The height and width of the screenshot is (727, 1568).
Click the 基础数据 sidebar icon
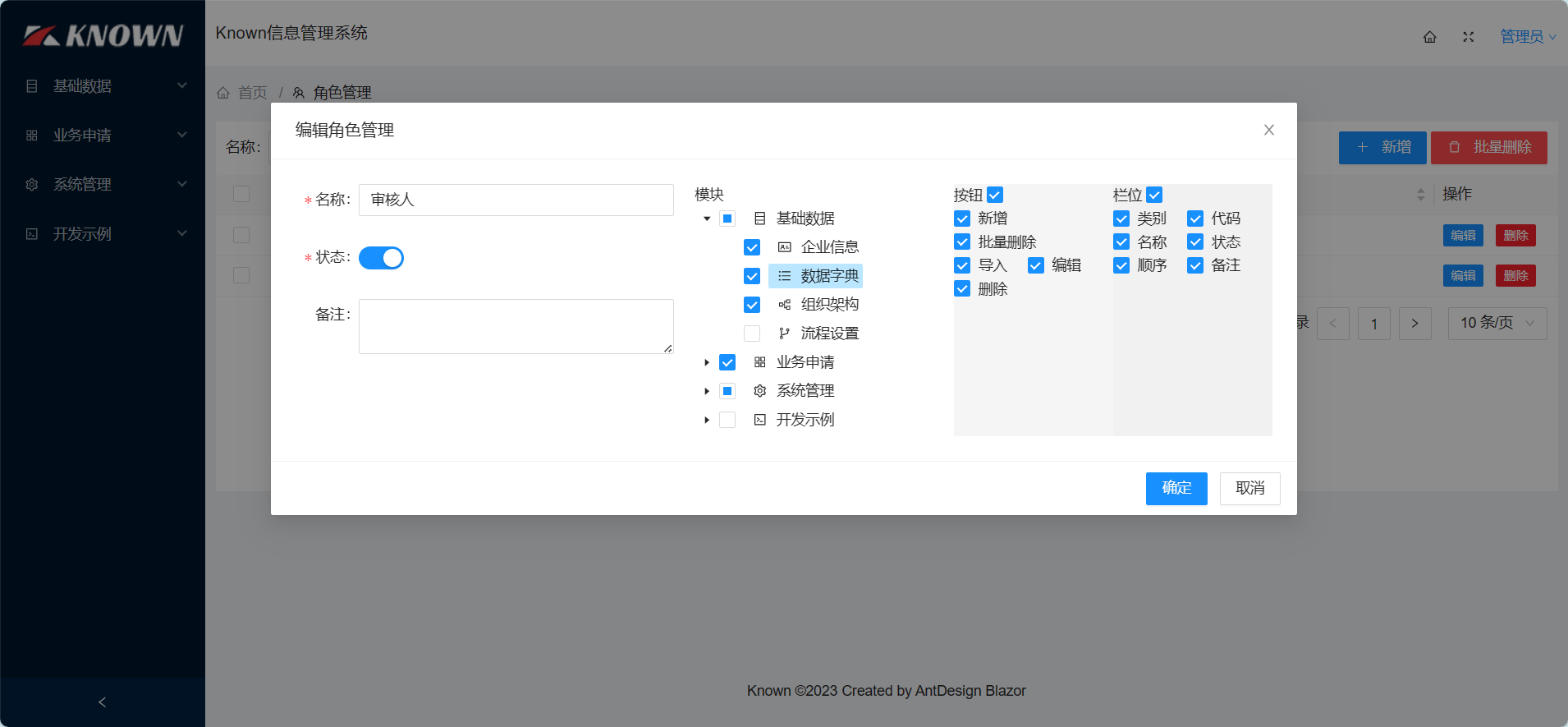coord(32,86)
